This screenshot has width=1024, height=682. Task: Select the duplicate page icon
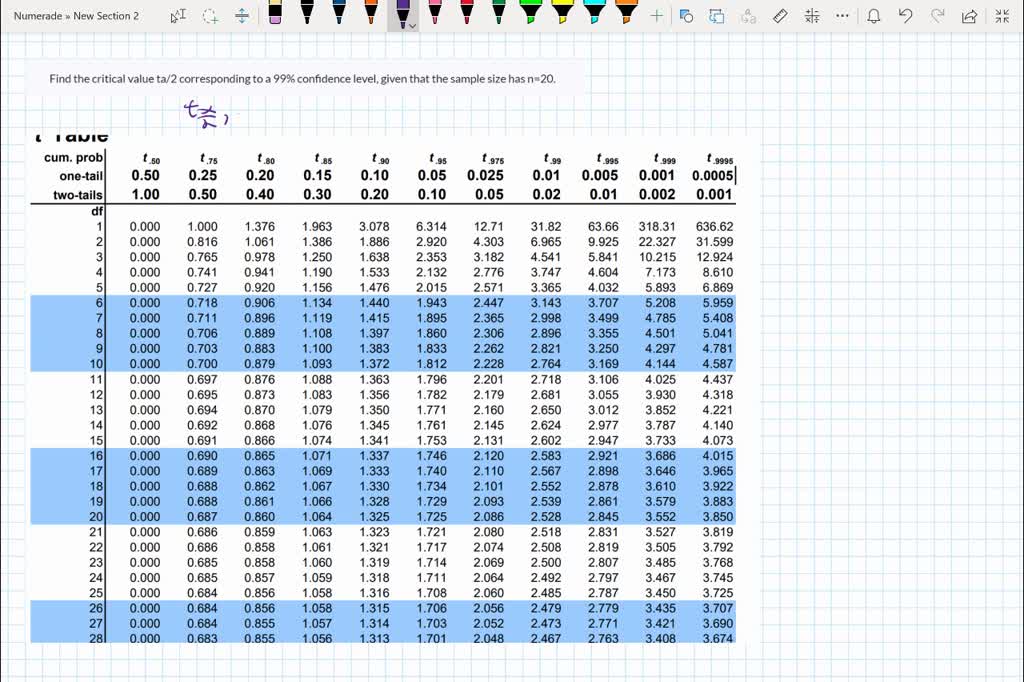[x=716, y=16]
